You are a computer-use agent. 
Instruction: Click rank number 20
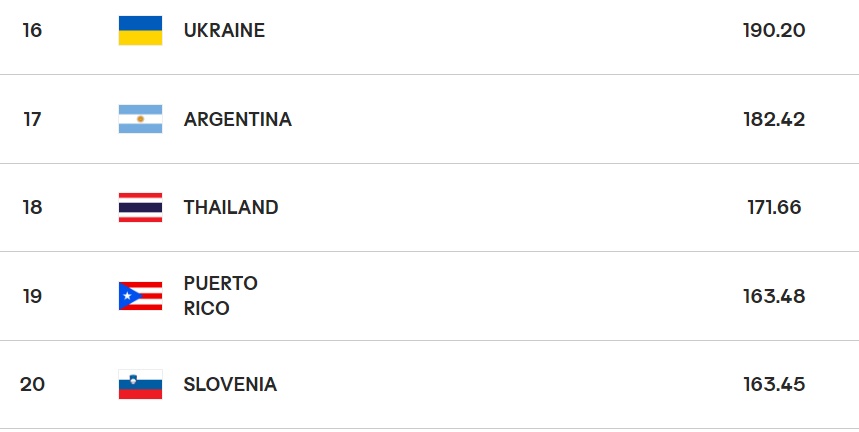click(32, 384)
